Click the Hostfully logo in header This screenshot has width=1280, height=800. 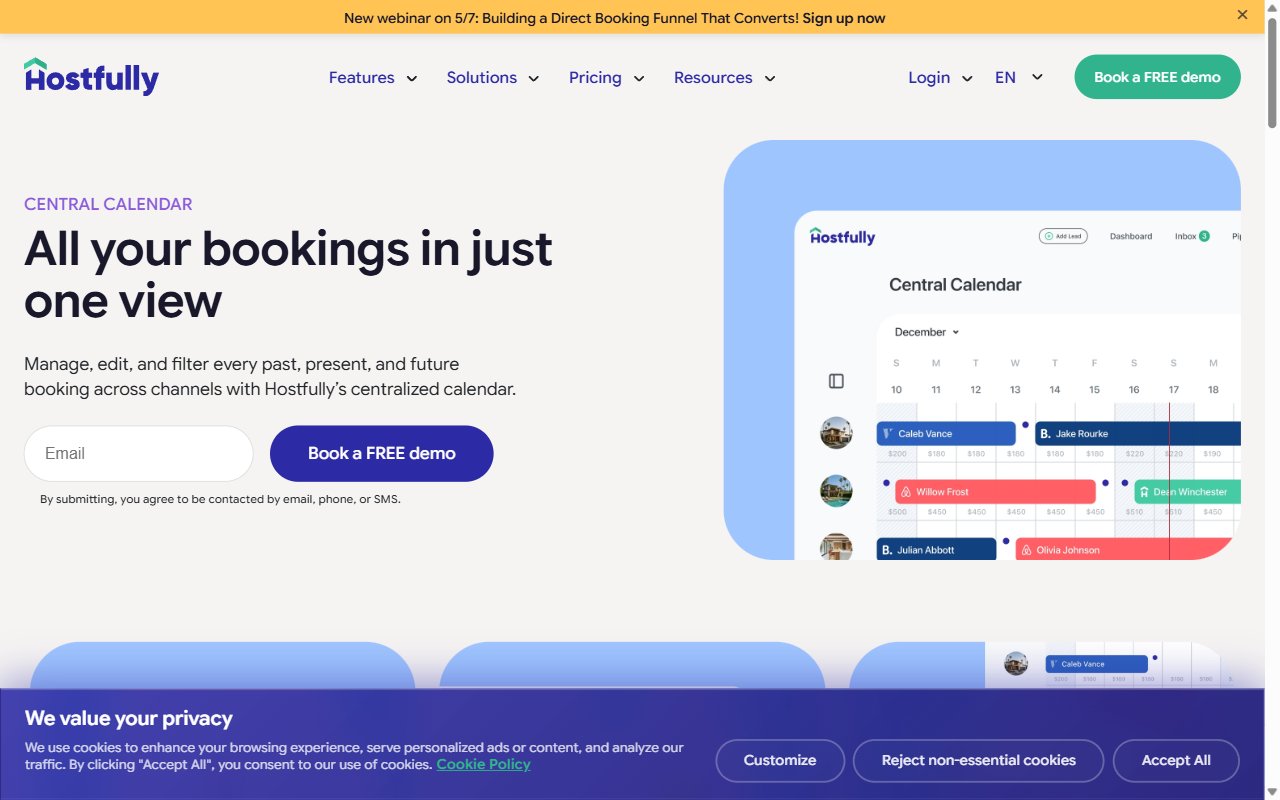(x=91, y=77)
